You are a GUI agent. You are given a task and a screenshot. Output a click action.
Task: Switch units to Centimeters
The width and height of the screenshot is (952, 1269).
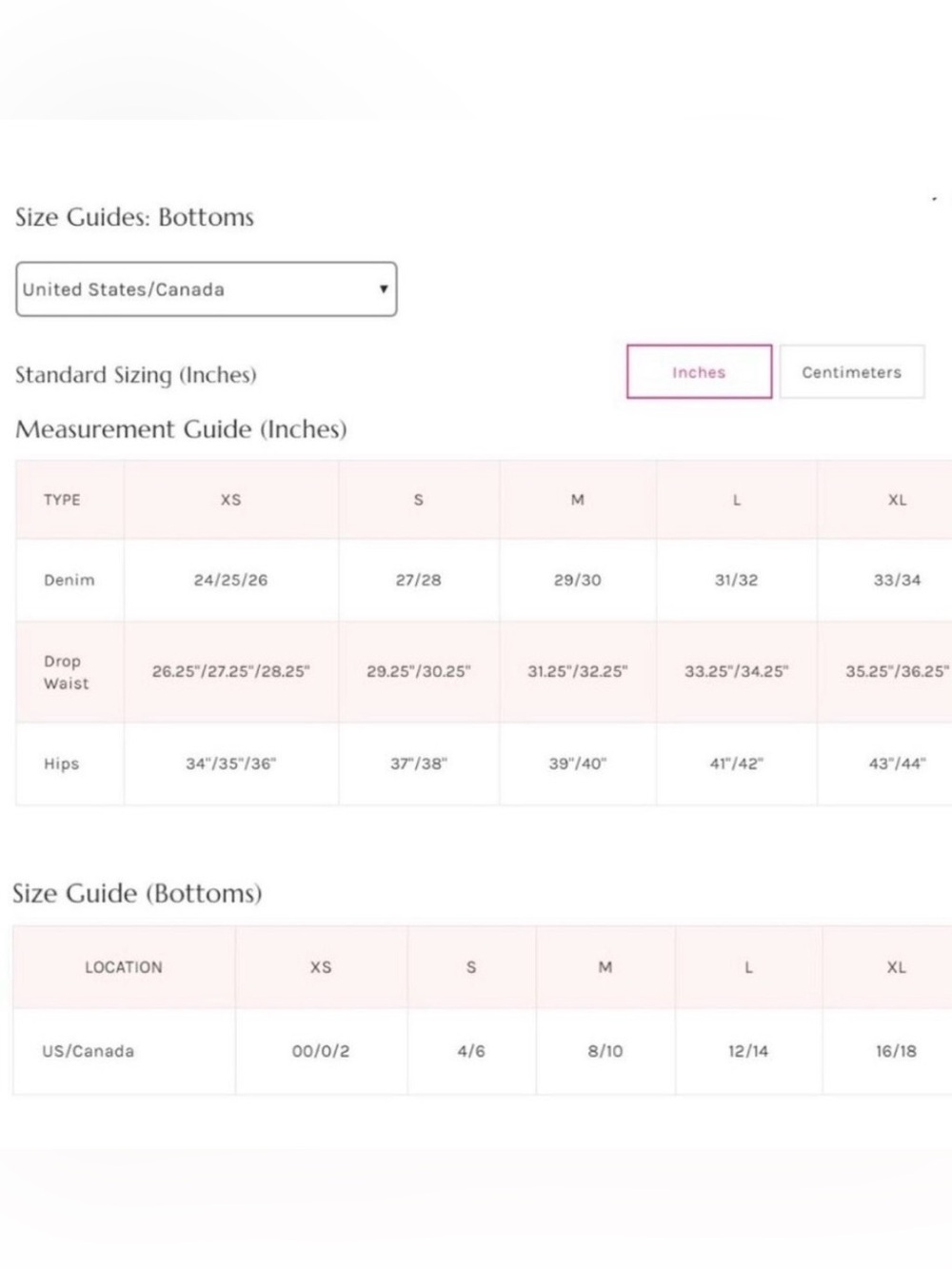[x=851, y=372]
